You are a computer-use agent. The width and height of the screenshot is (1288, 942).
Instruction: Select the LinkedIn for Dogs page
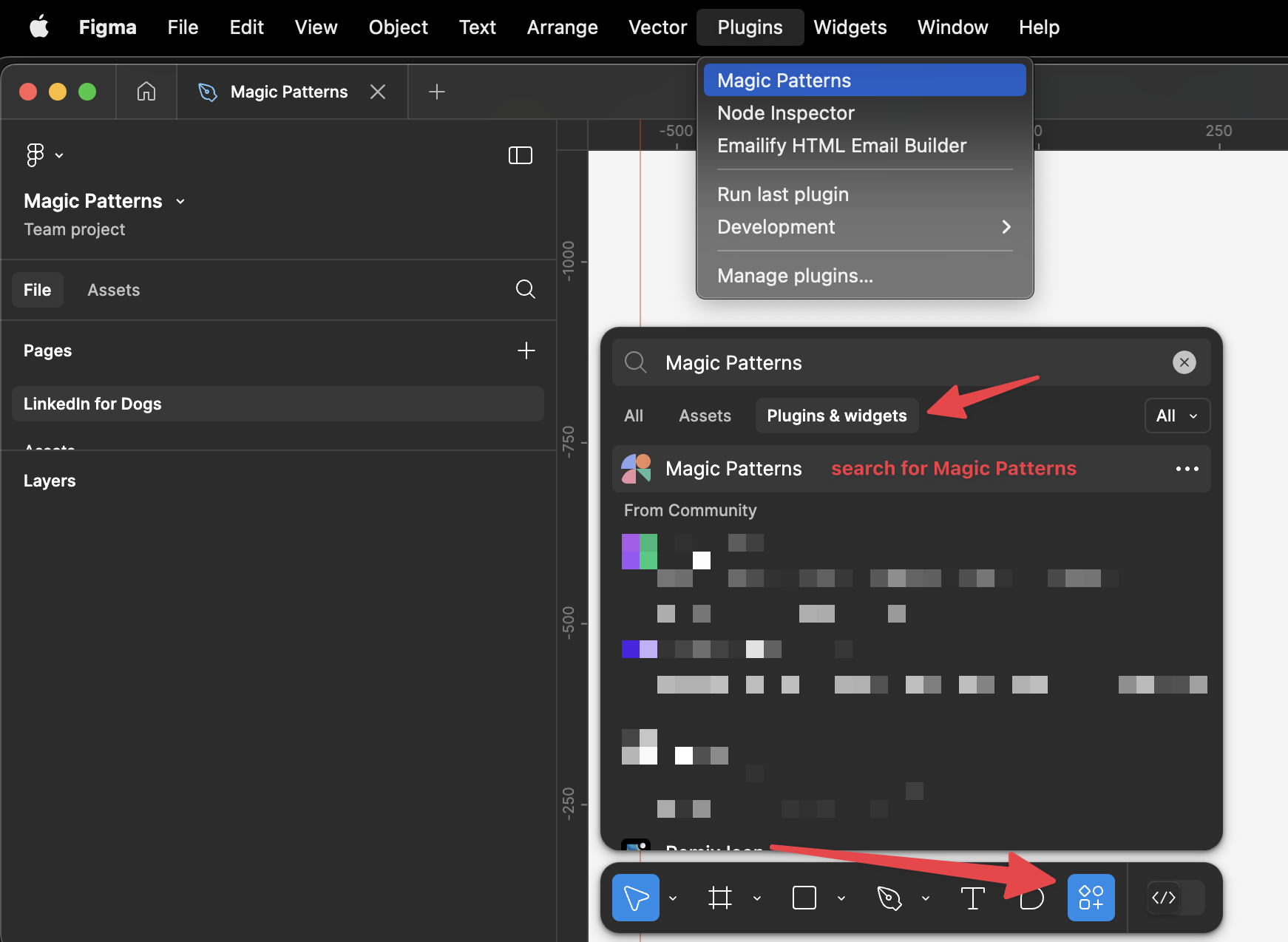(x=278, y=404)
